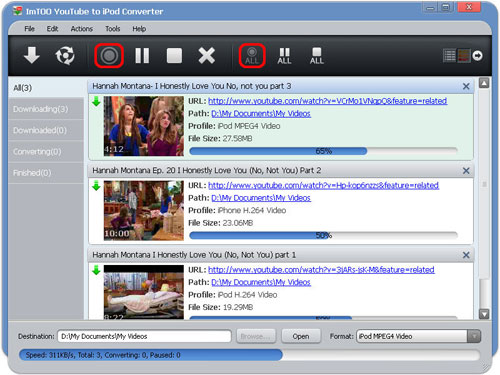The width and height of the screenshot is (500, 375).
Task: Remove the 'part 3' task with X
Action: 466,86
